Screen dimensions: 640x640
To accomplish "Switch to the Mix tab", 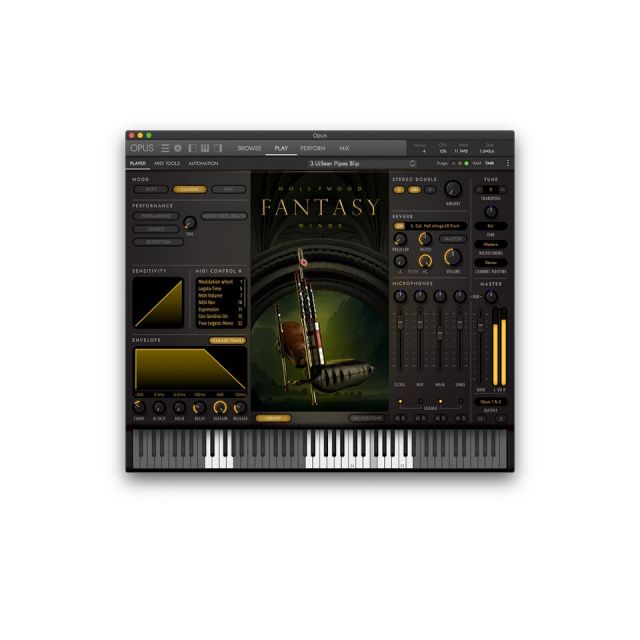I will (x=344, y=148).
